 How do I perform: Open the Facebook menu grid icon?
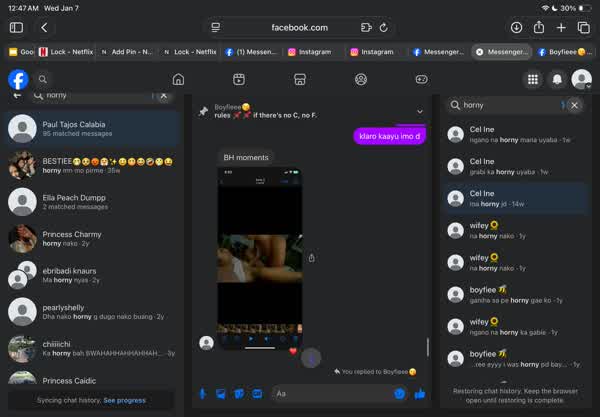(533, 80)
